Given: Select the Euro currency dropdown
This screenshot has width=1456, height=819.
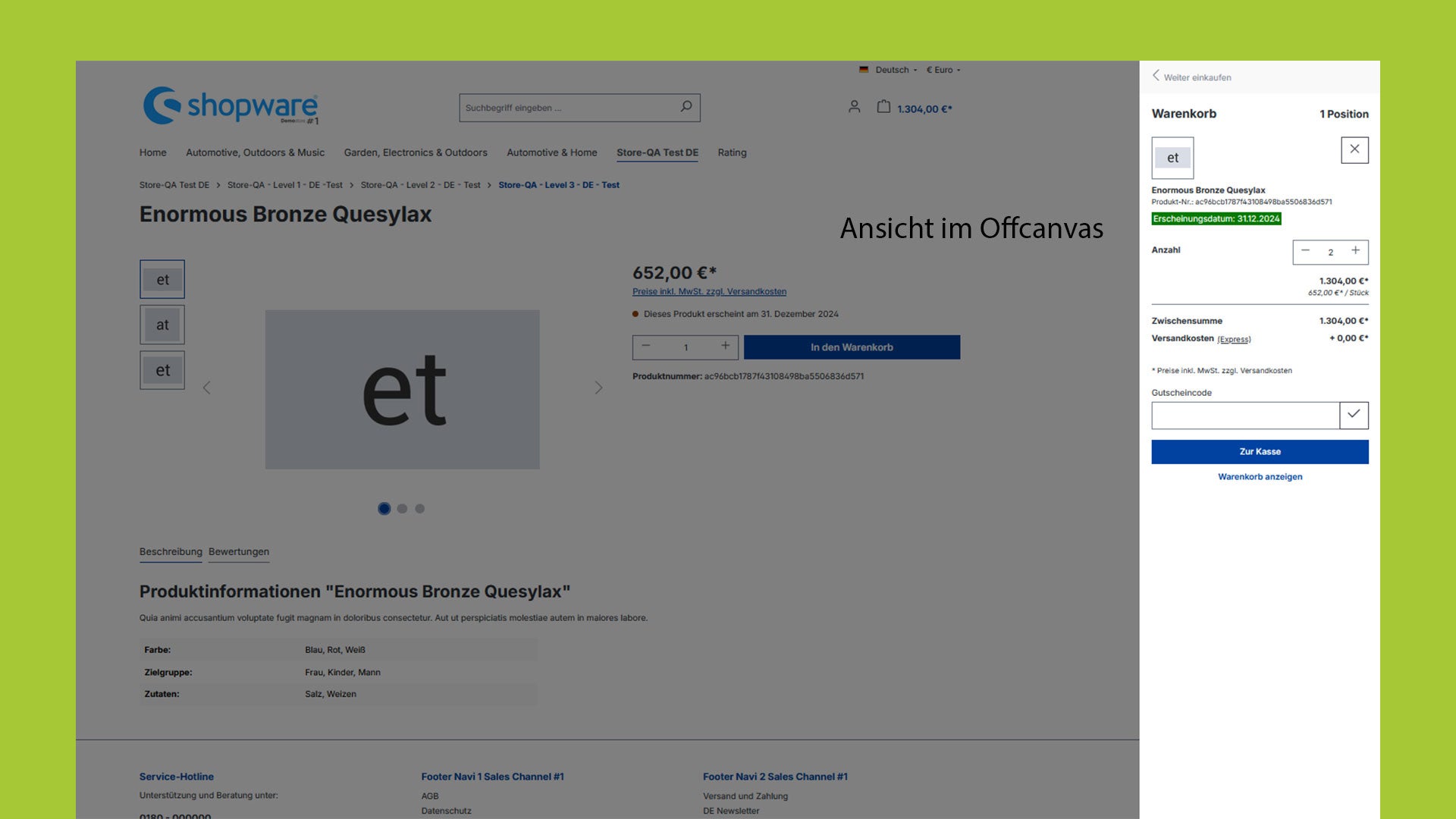Looking at the screenshot, I should coord(940,69).
